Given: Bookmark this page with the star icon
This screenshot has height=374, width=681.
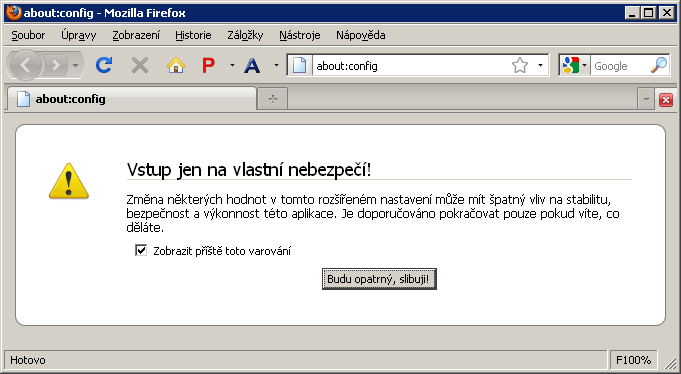Looking at the screenshot, I should 519,66.
